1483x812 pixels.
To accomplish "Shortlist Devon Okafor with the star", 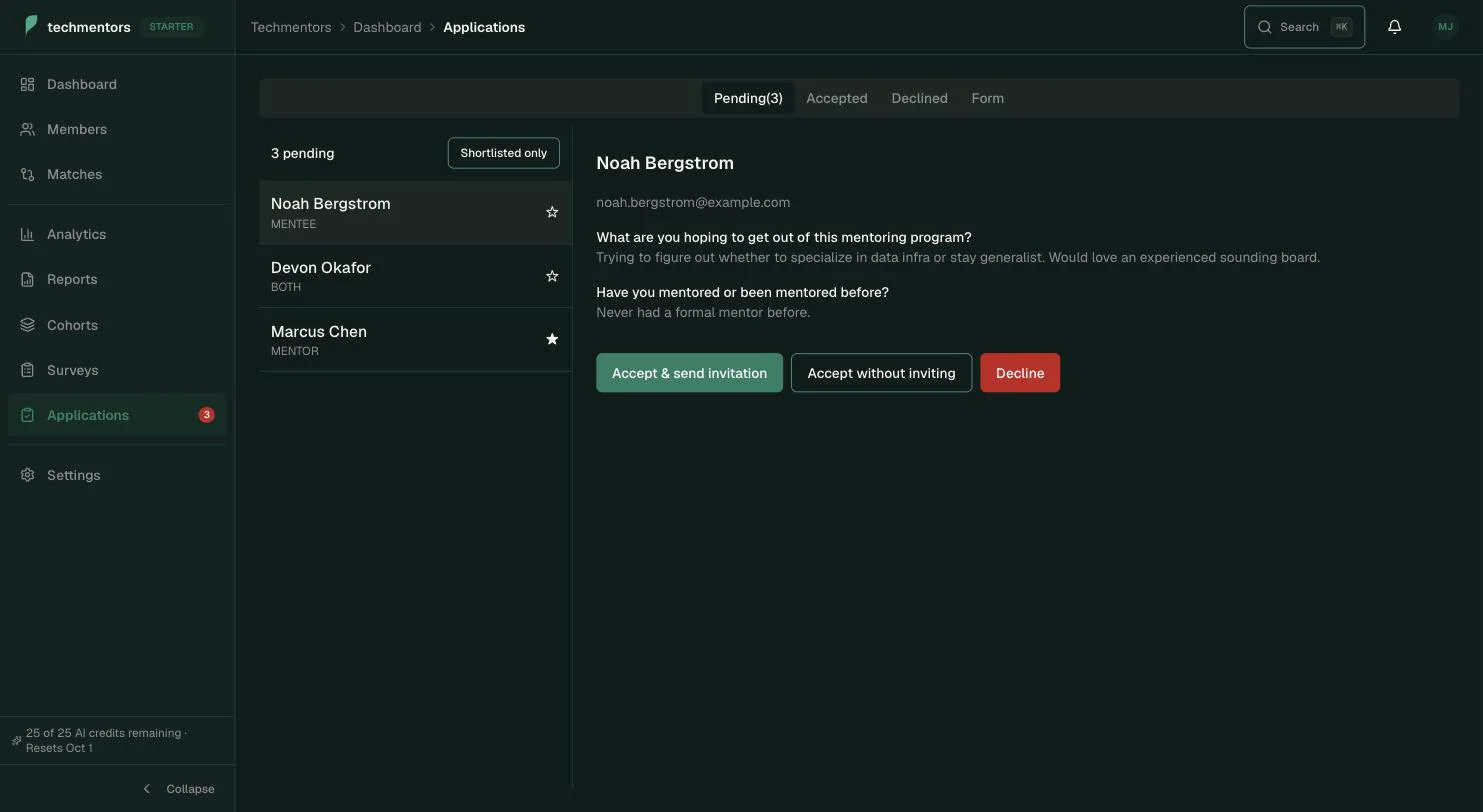I will [x=552, y=276].
